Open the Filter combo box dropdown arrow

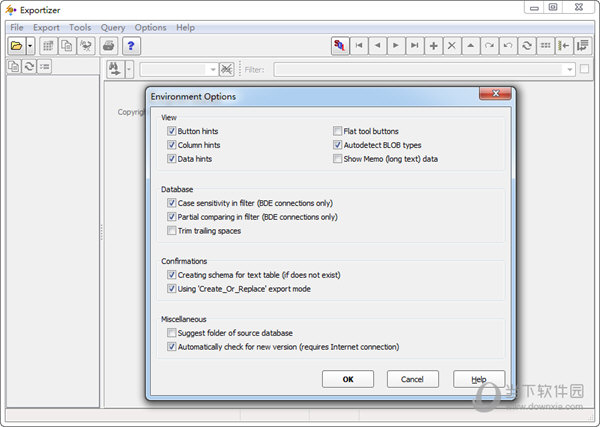click(569, 70)
